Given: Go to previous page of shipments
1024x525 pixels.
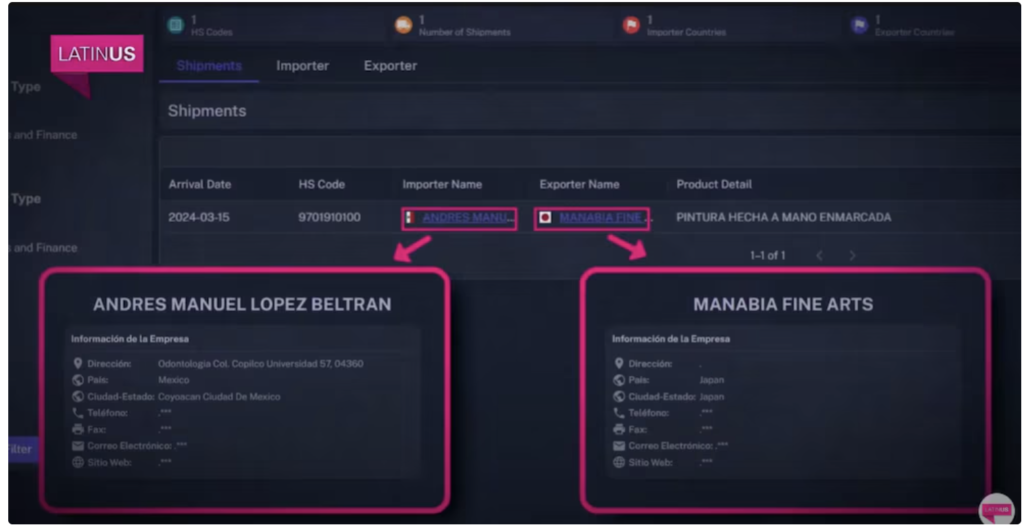Looking at the screenshot, I should pos(819,256).
